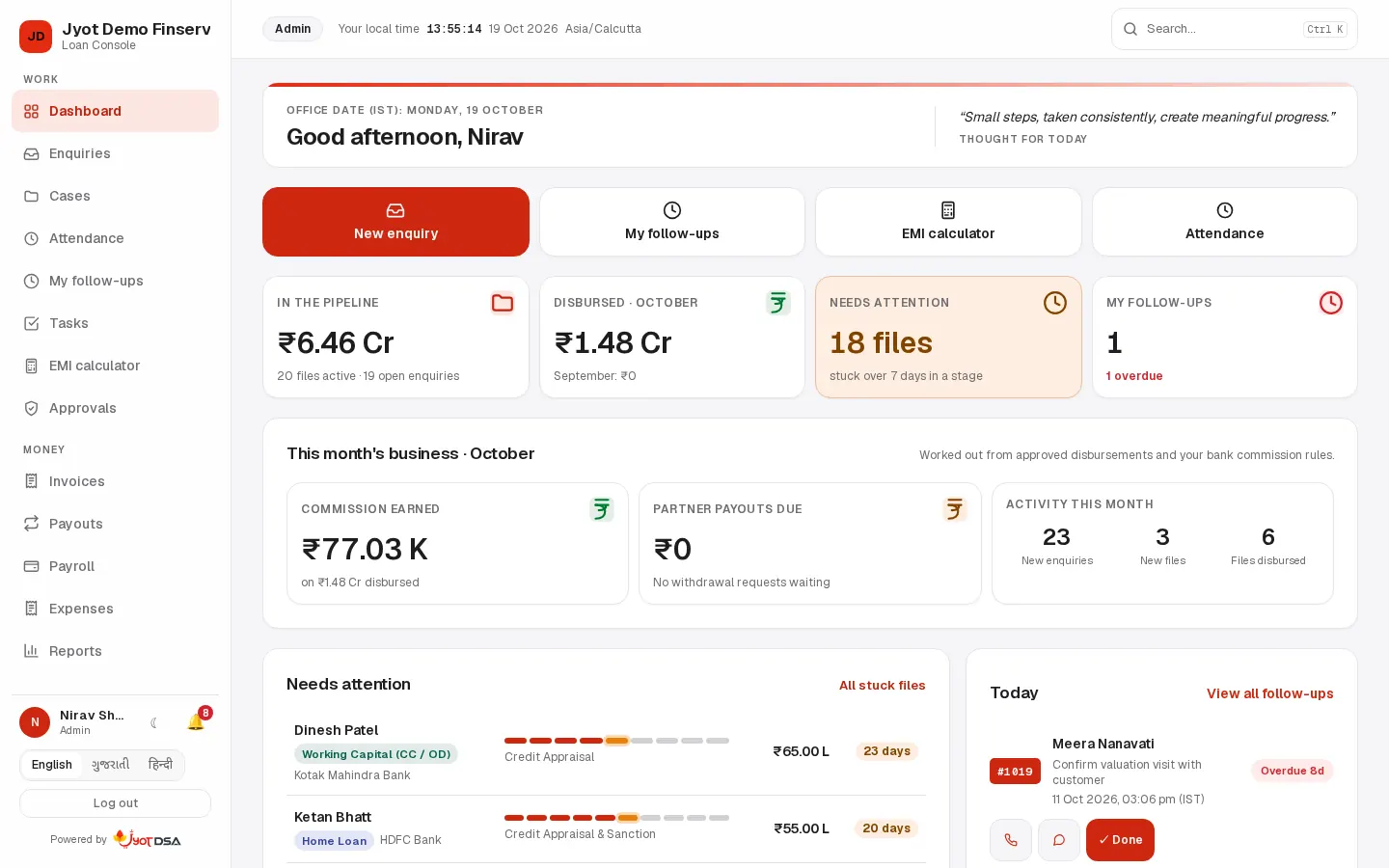Screen dimensions: 1389x868
Task: Open the My follow-ups quick action card
Action: click(672, 222)
